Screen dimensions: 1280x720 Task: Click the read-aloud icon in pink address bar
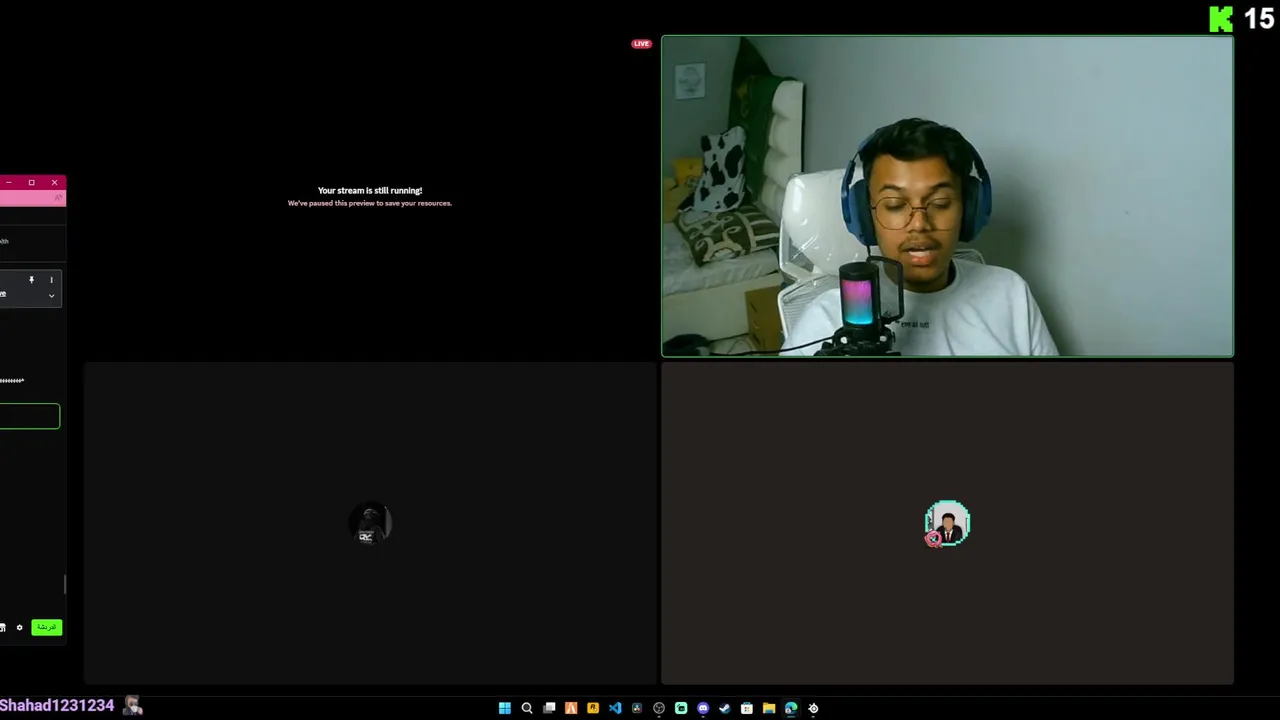(58, 198)
